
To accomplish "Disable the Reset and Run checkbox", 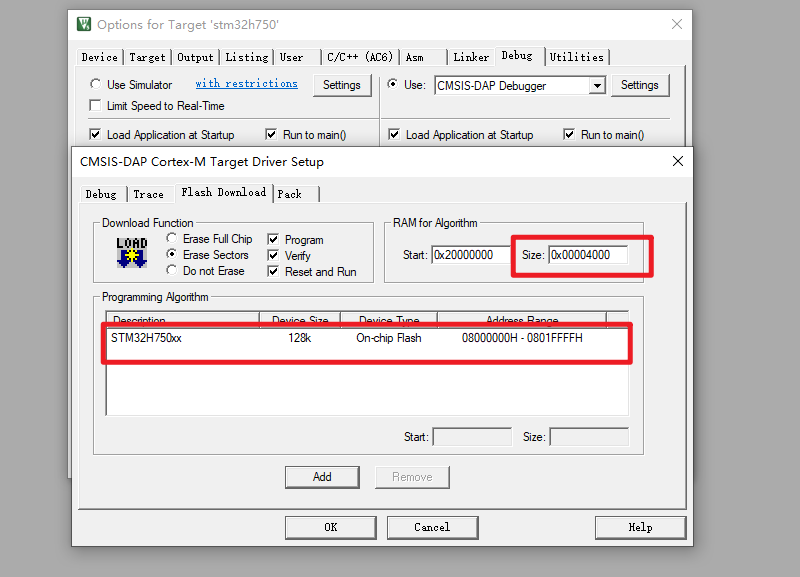I will coord(274,272).
